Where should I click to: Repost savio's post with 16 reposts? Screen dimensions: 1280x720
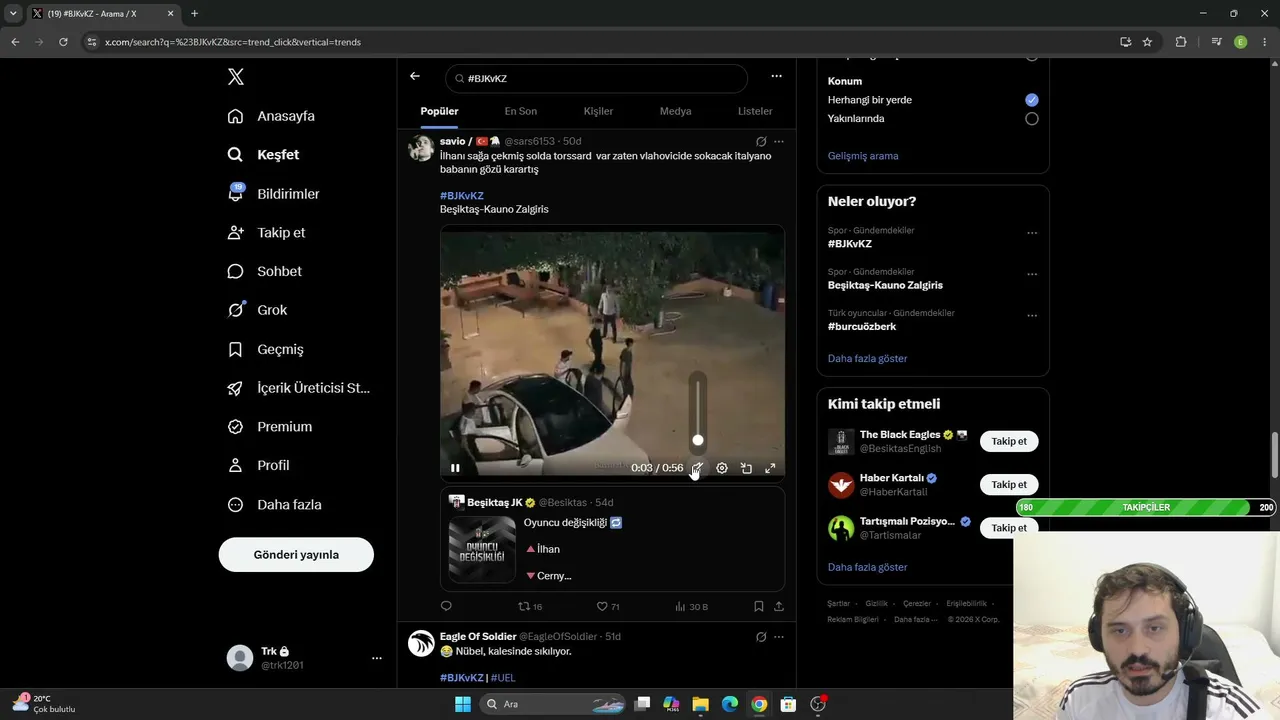[x=529, y=606]
